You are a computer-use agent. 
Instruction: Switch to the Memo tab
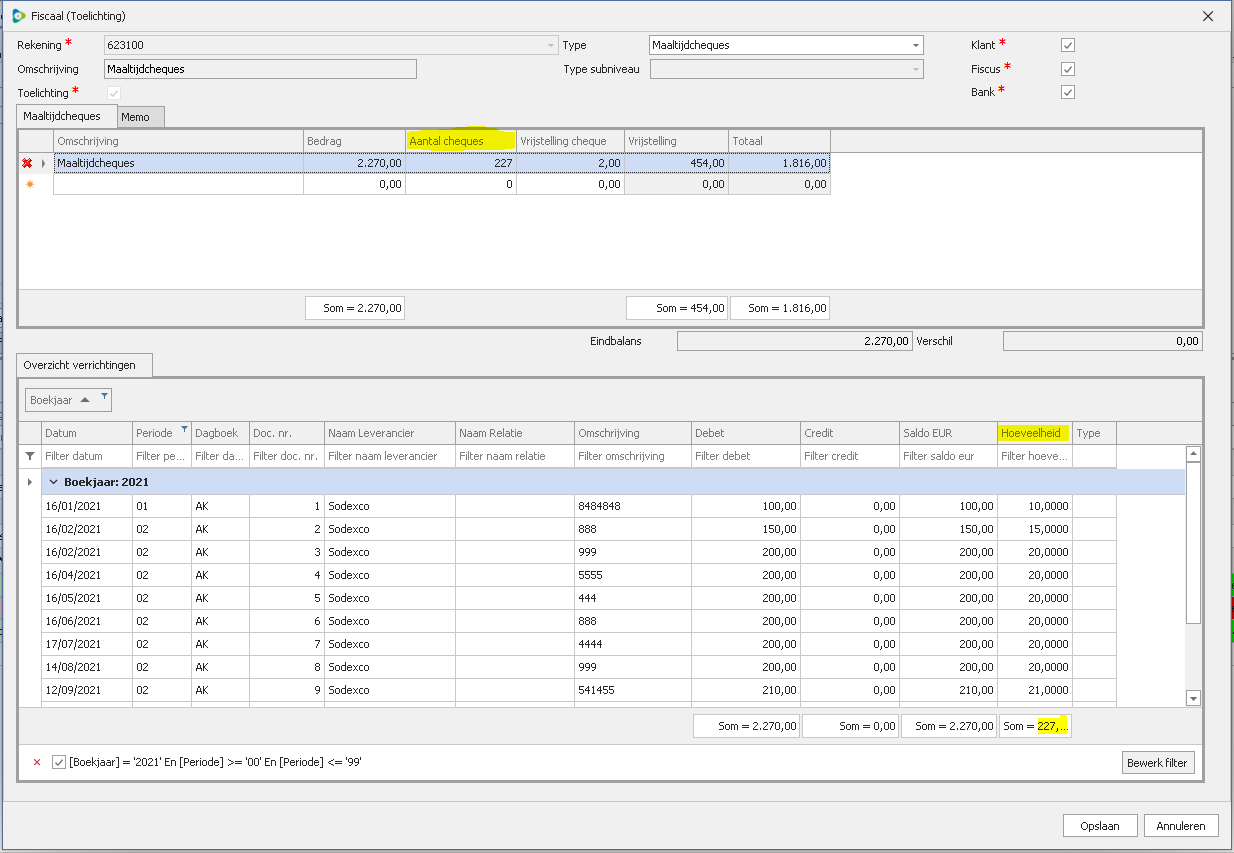pyautogui.click(x=136, y=117)
